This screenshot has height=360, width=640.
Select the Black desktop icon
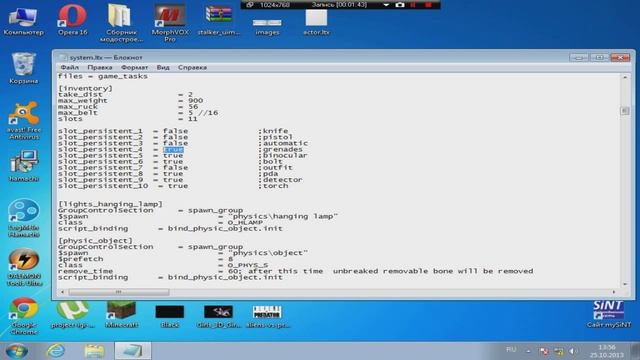click(169, 316)
